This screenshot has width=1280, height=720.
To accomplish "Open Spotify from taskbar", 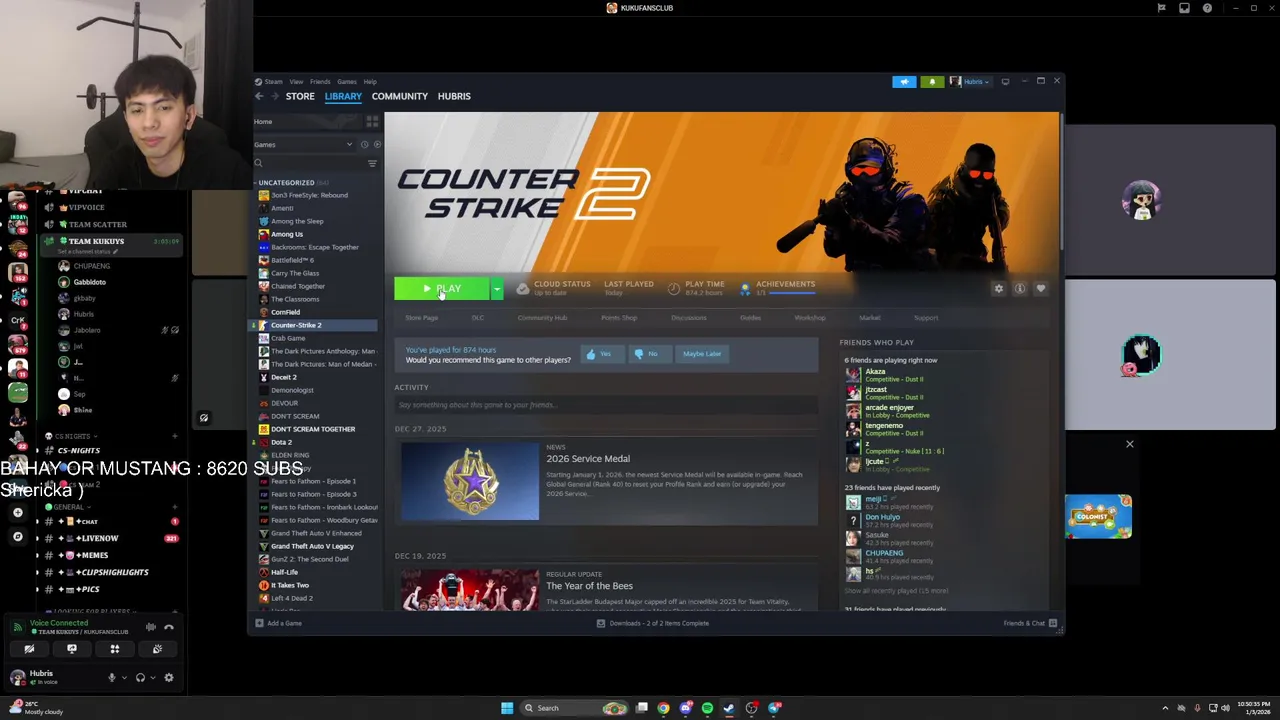I will tap(707, 708).
